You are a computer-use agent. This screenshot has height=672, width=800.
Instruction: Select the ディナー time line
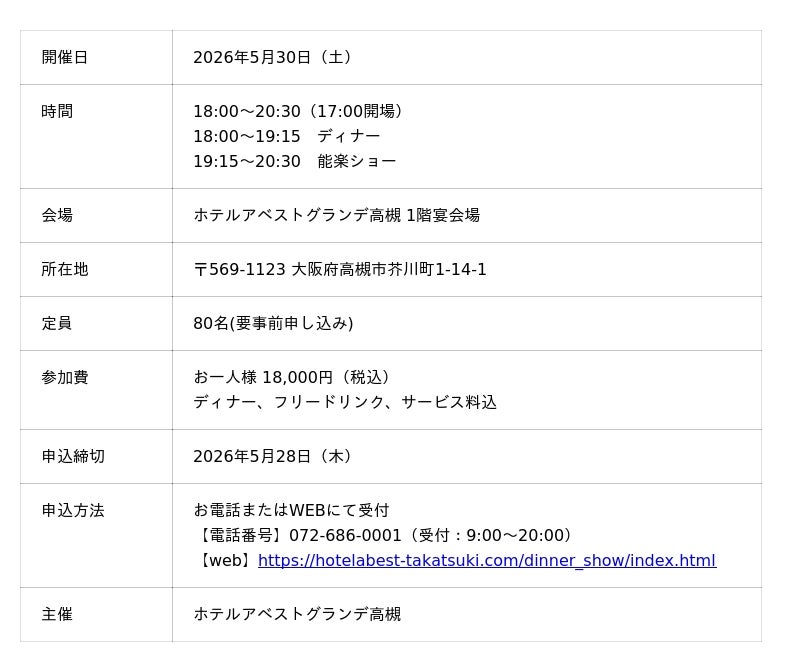pos(286,137)
